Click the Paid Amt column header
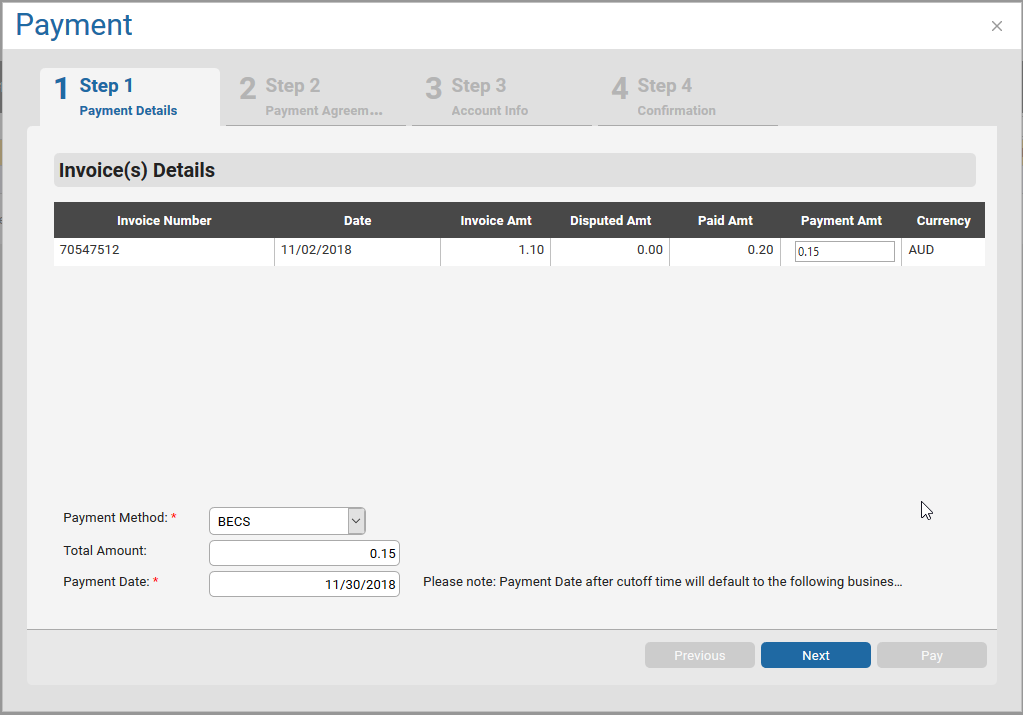The height and width of the screenshot is (715, 1023). [725, 220]
